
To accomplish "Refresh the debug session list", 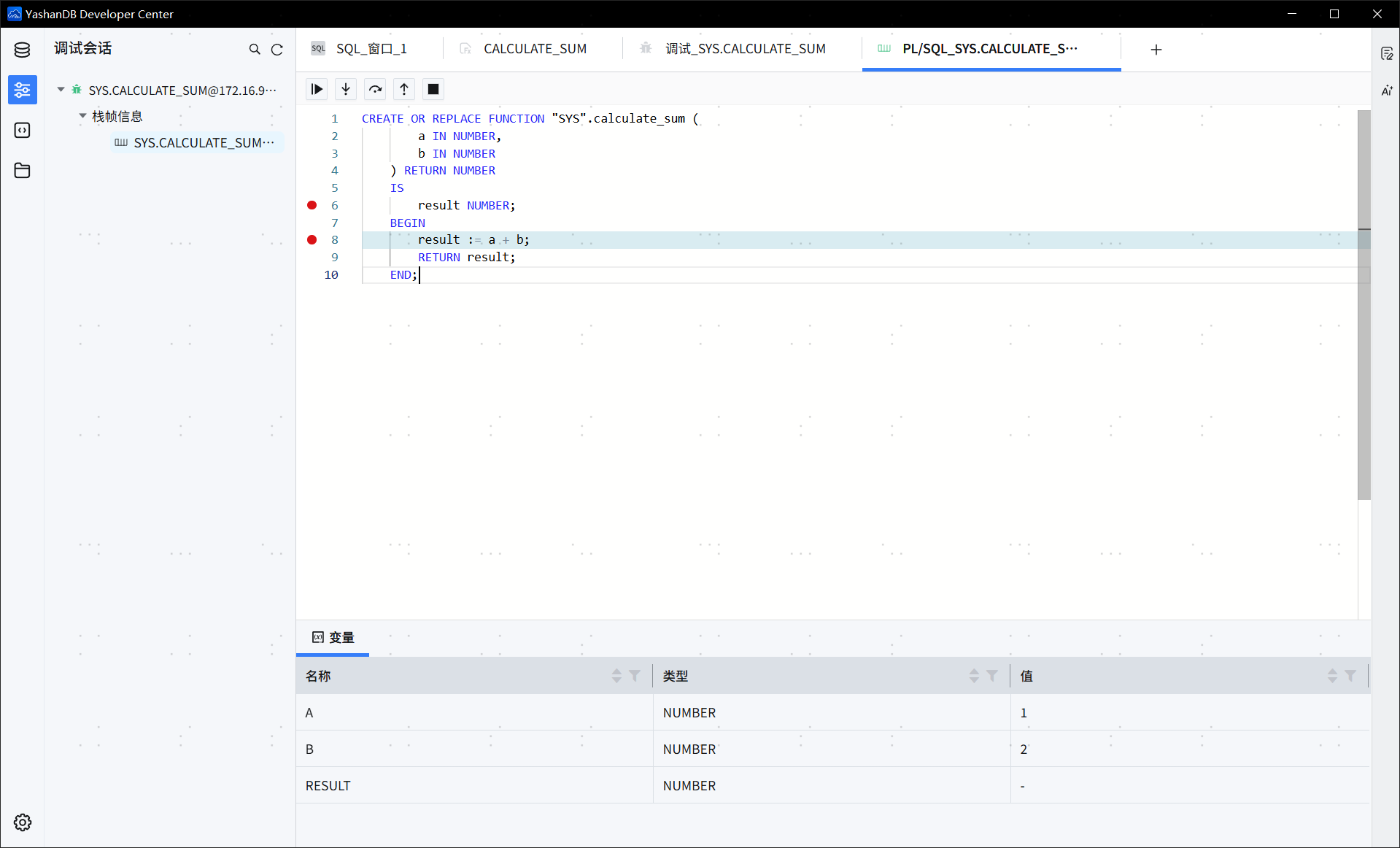I will pos(277,50).
